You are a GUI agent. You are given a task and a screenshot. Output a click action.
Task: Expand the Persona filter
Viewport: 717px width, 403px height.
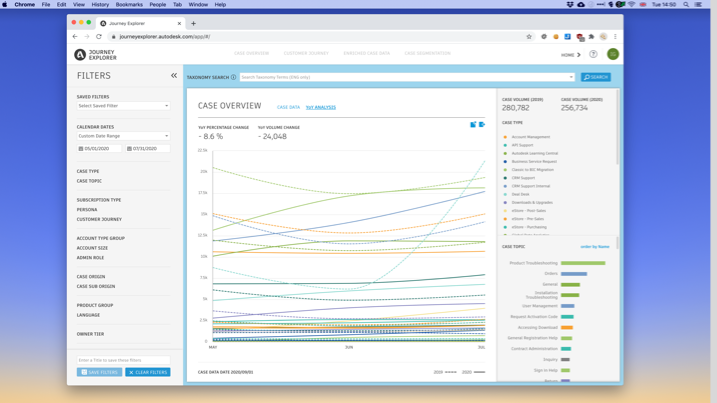87,210
